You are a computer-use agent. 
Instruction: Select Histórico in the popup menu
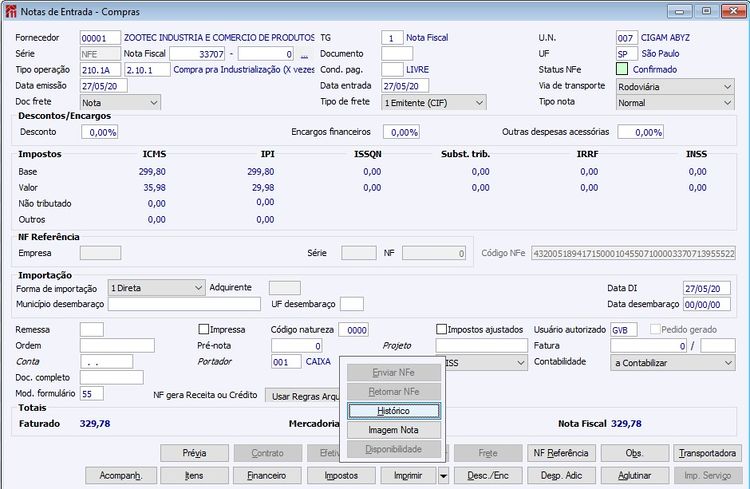pos(394,411)
